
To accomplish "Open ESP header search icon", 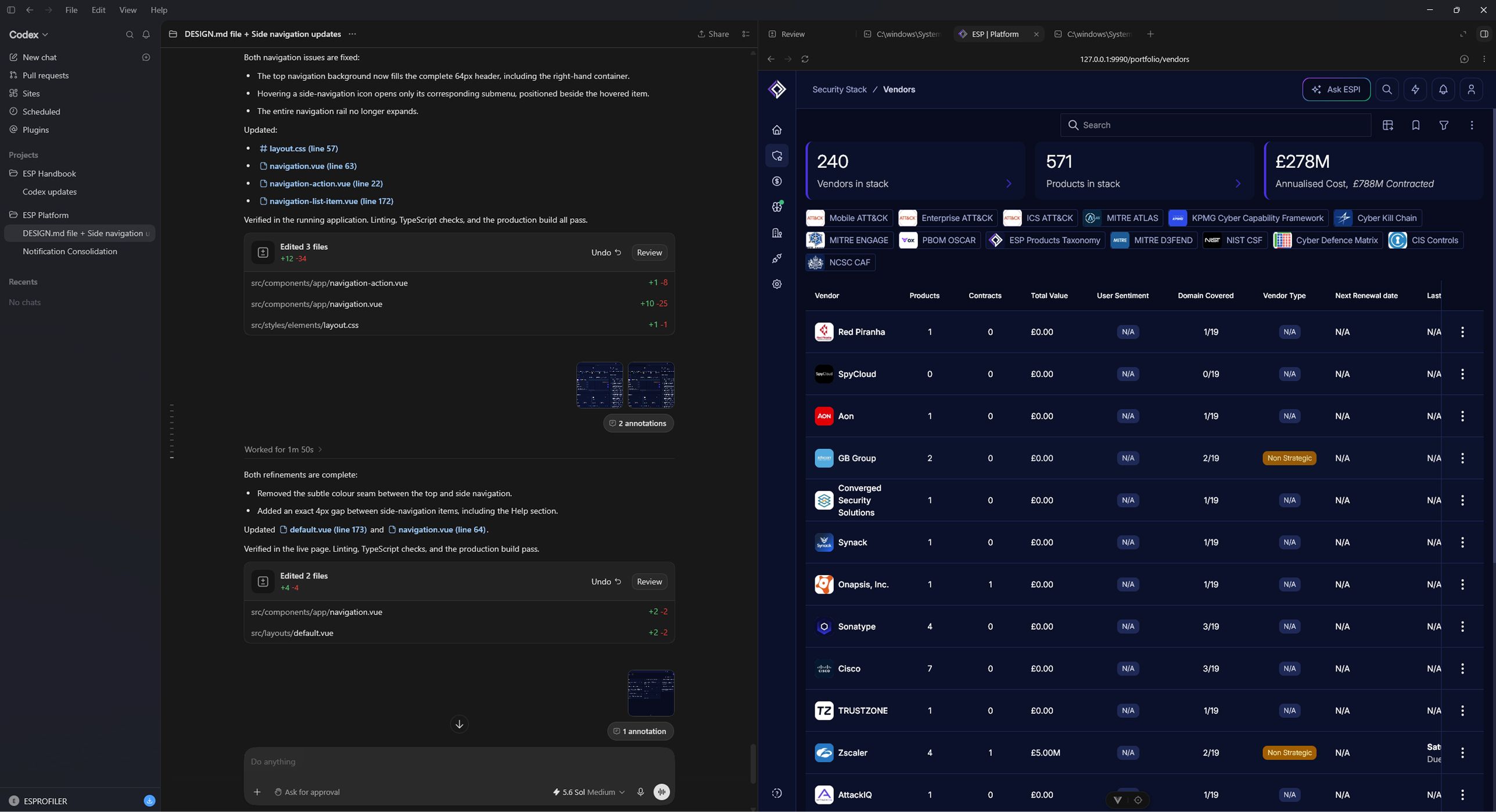I will tap(1387, 89).
